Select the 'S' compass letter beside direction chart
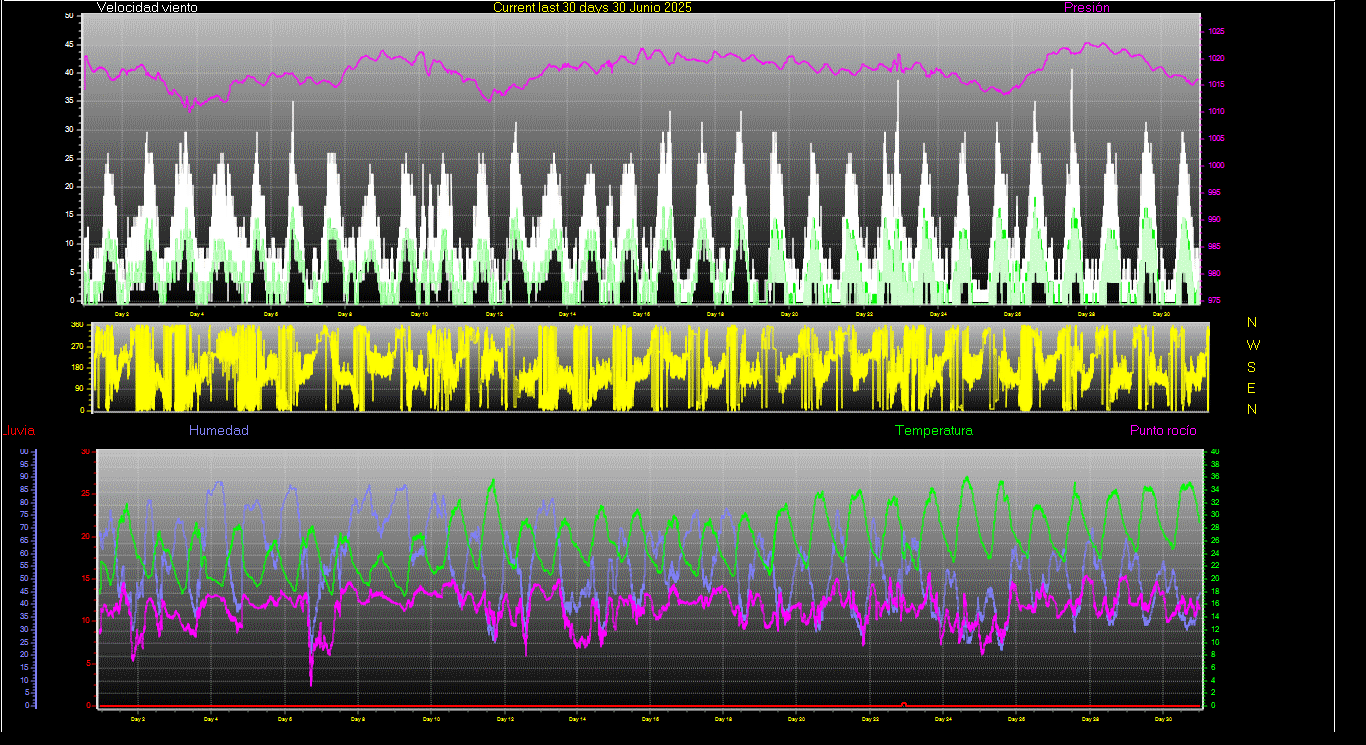The width and height of the screenshot is (1366, 745). [x=1252, y=366]
